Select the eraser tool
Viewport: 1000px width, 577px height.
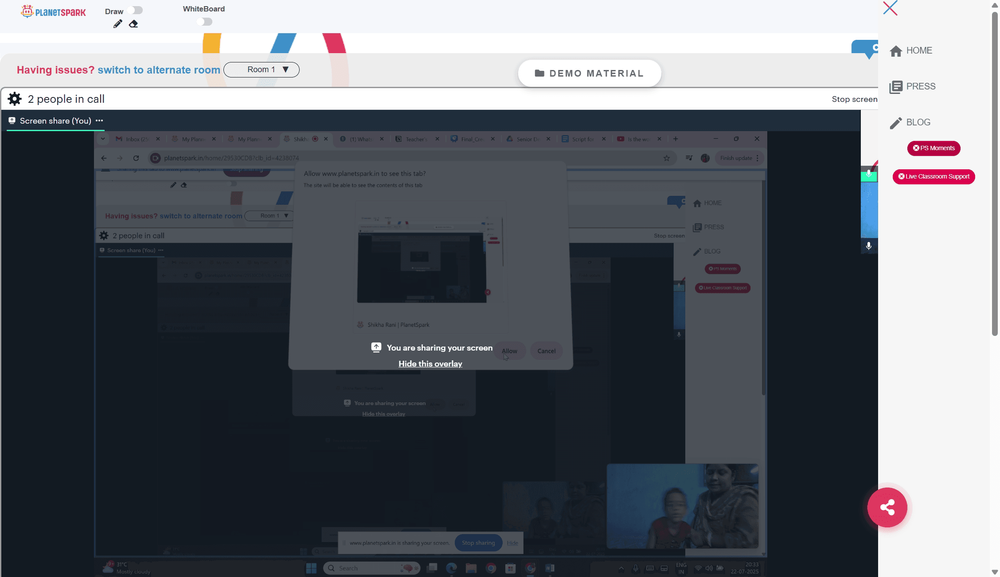click(x=133, y=24)
